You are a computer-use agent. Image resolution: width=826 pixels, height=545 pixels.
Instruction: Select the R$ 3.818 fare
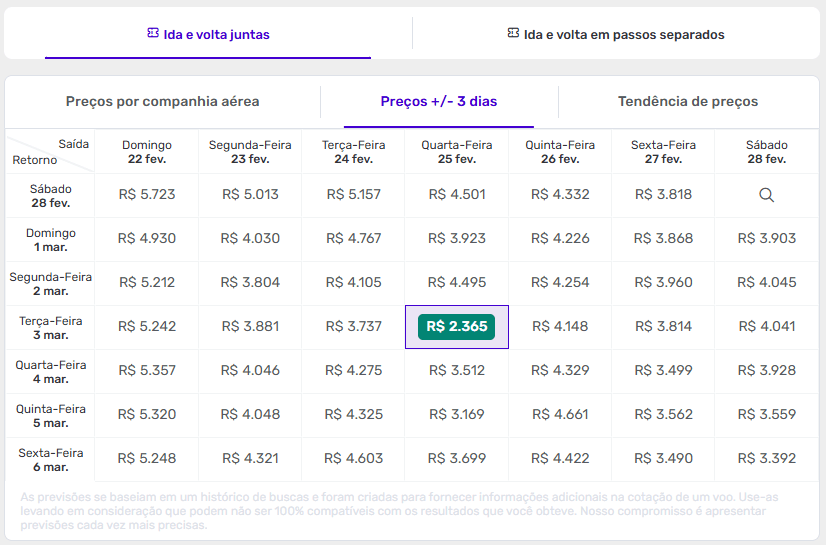click(663, 195)
